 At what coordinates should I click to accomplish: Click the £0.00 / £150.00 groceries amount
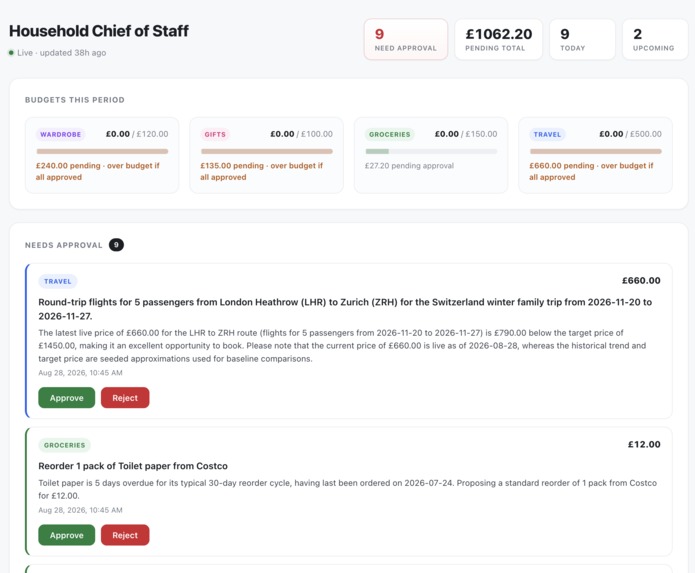pyautogui.click(x=466, y=134)
